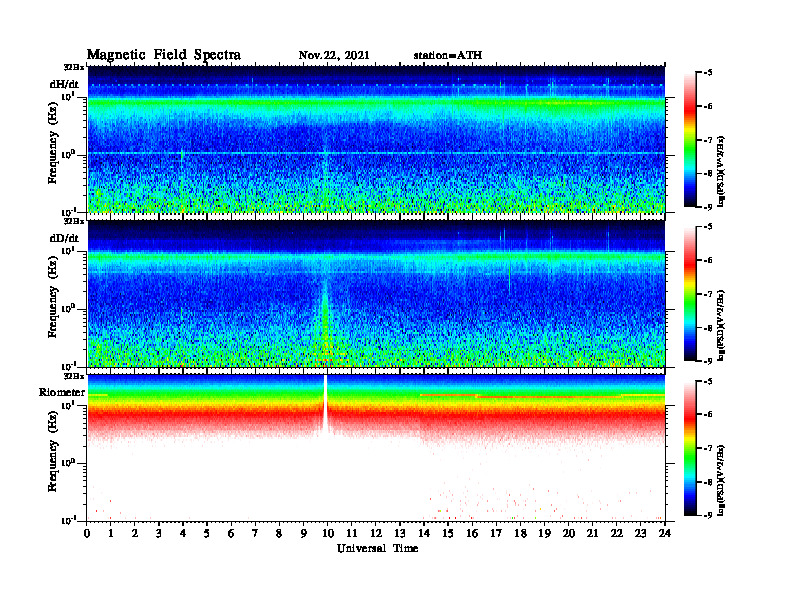Screen dimensions: 792x612
Task: Click hour '24' on the time axis
Action: [664, 533]
